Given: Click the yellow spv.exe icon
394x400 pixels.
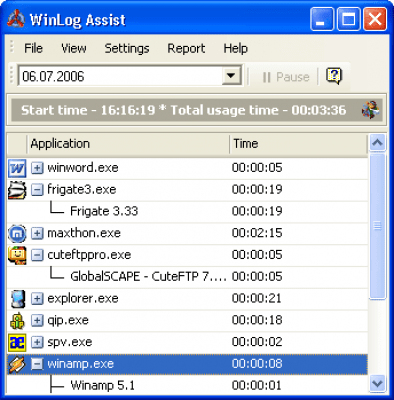Looking at the screenshot, I should [17, 342].
